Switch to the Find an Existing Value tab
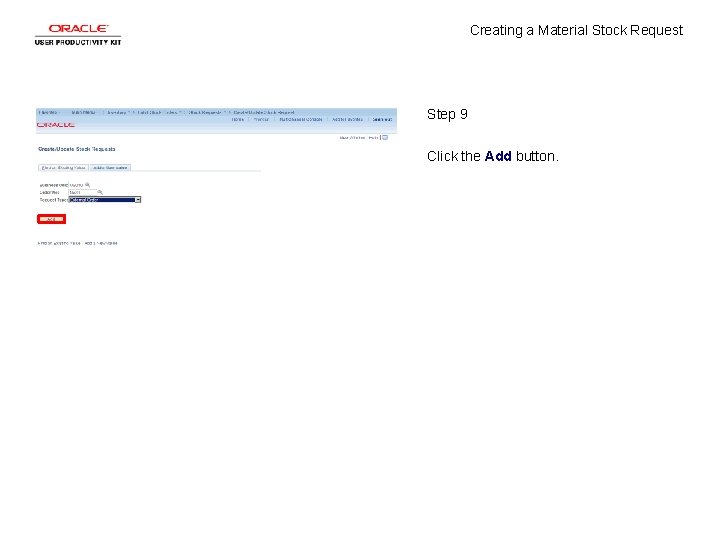 pos(63,168)
